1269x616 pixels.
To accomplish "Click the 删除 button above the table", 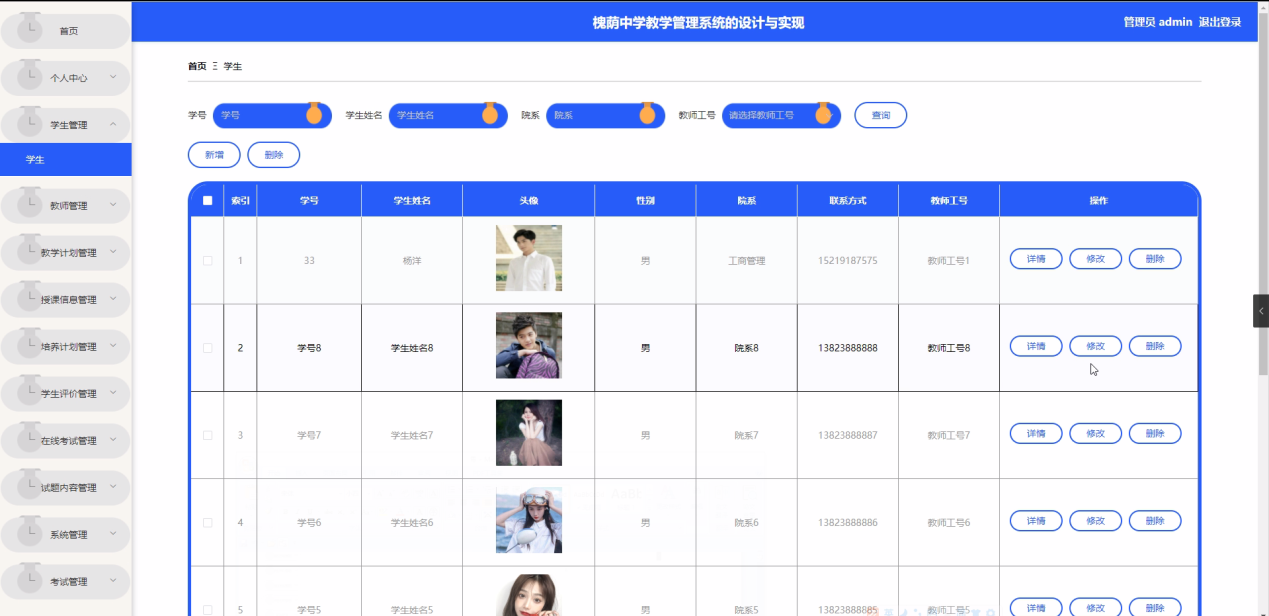I will (x=274, y=155).
